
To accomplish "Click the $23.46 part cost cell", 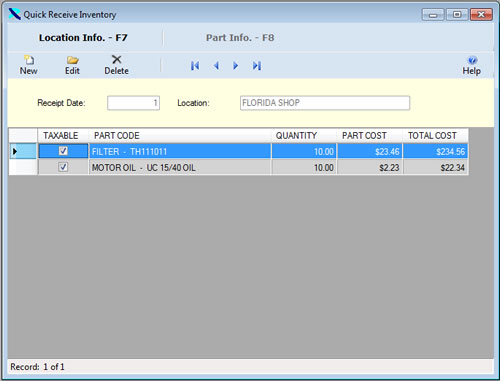I will (x=370, y=151).
